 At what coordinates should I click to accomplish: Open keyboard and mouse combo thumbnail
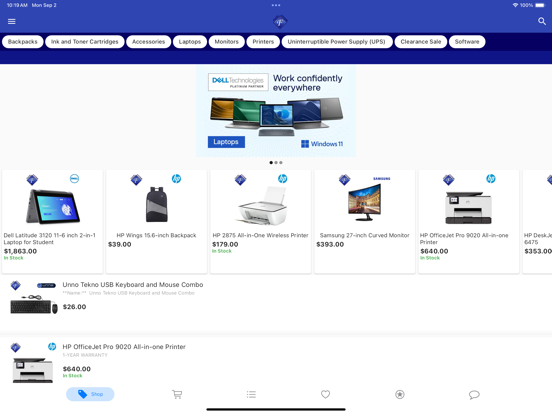pyautogui.click(x=34, y=305)
